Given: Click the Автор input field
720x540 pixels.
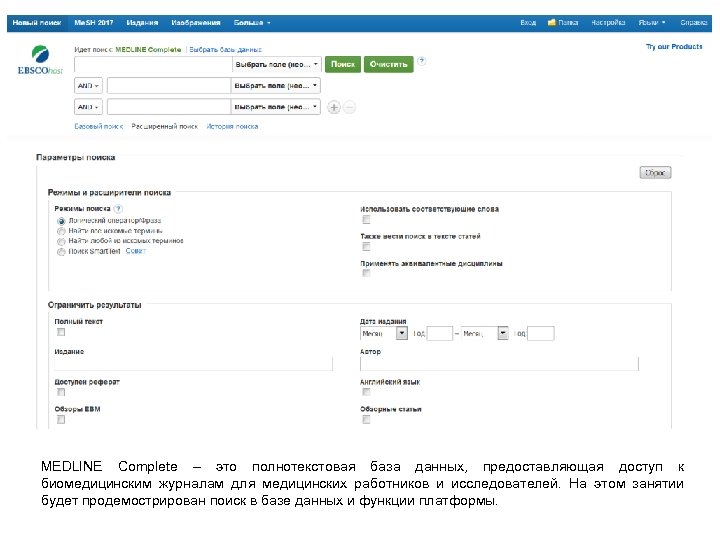Looking at the screenshot, I should pos(499,364).
